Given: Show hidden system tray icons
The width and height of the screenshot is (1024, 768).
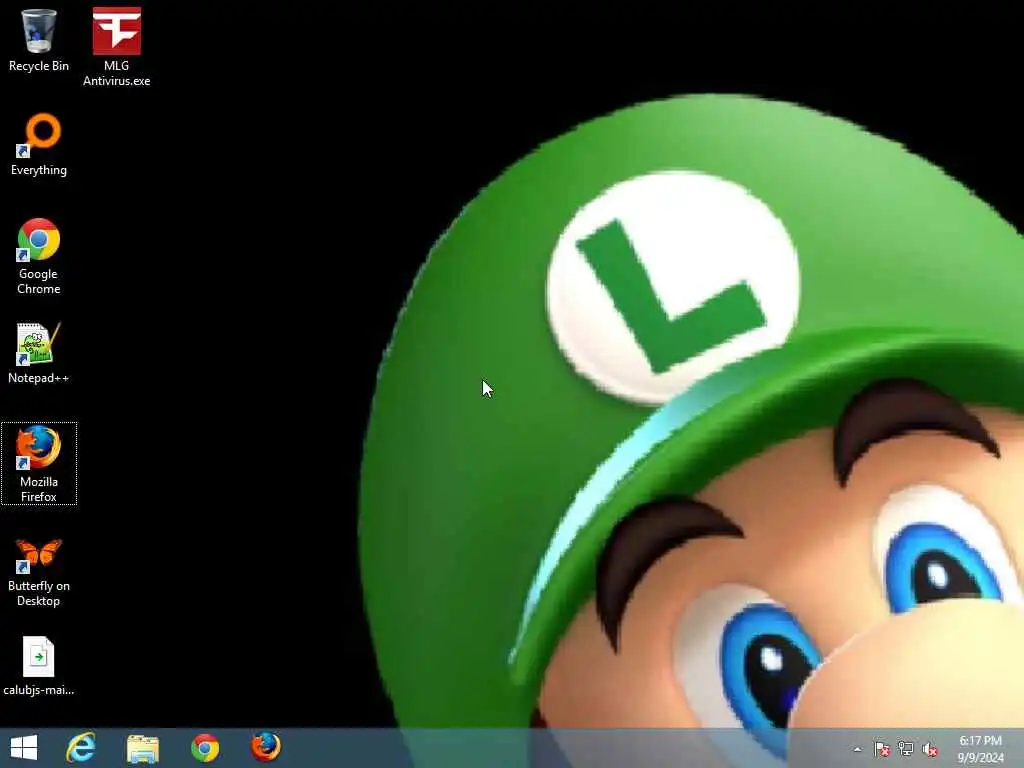Looking at the screenshot, I should point(857,749).
